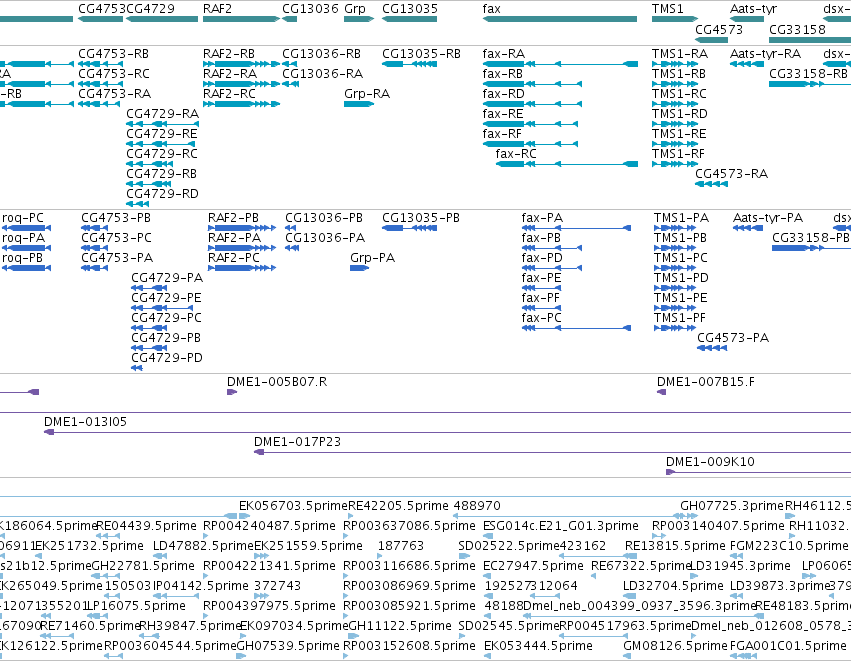Click the CG4729-PD protein label
Viewport: 851px width, 661px height.
pyautogui.click(x=167, y=358)
